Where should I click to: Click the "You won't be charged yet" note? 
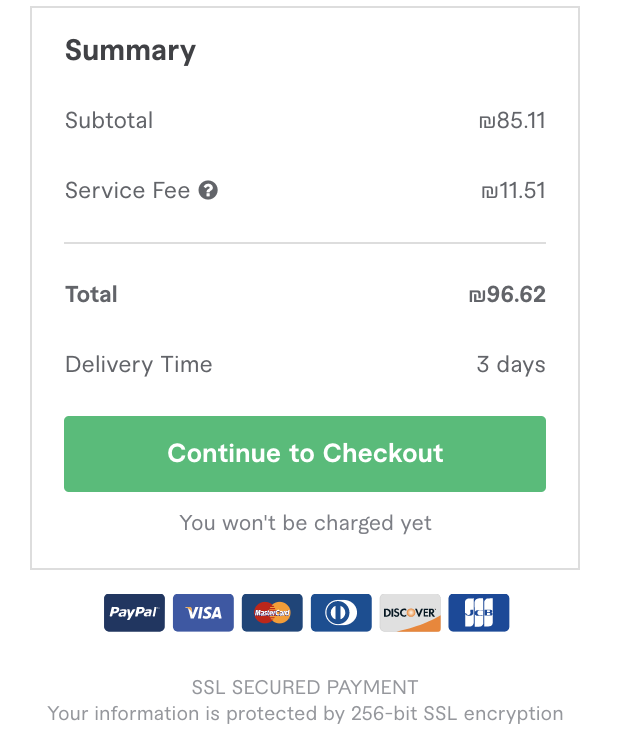(x=305, y=523)
